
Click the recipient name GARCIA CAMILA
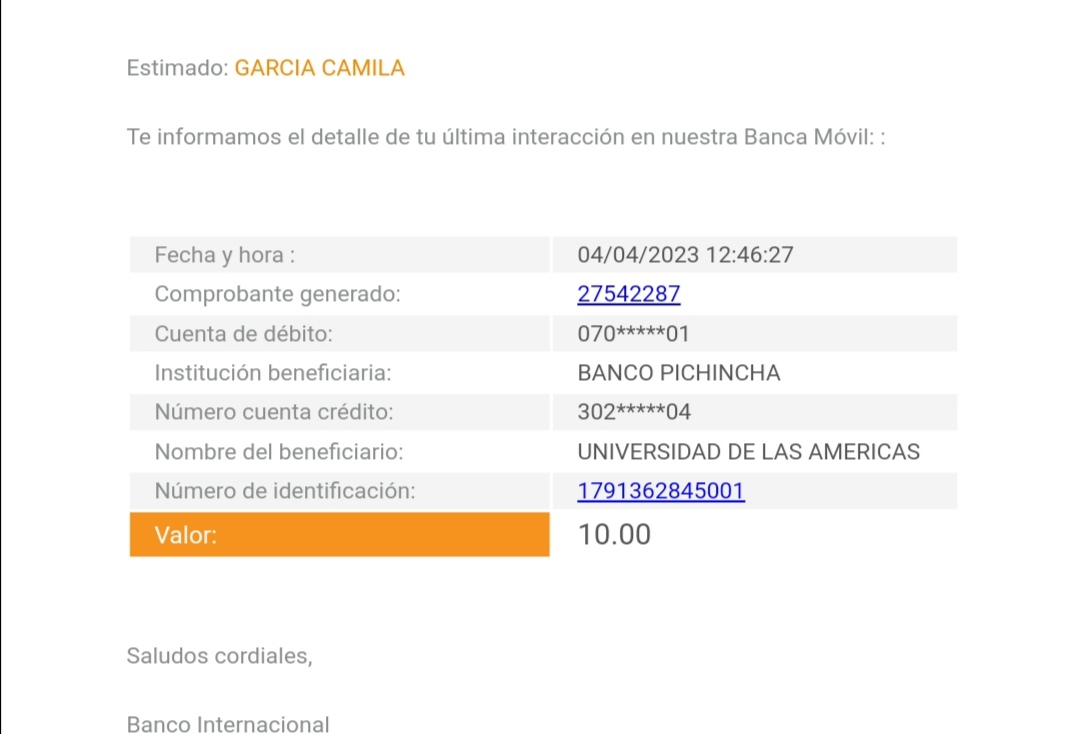(319, 68)
